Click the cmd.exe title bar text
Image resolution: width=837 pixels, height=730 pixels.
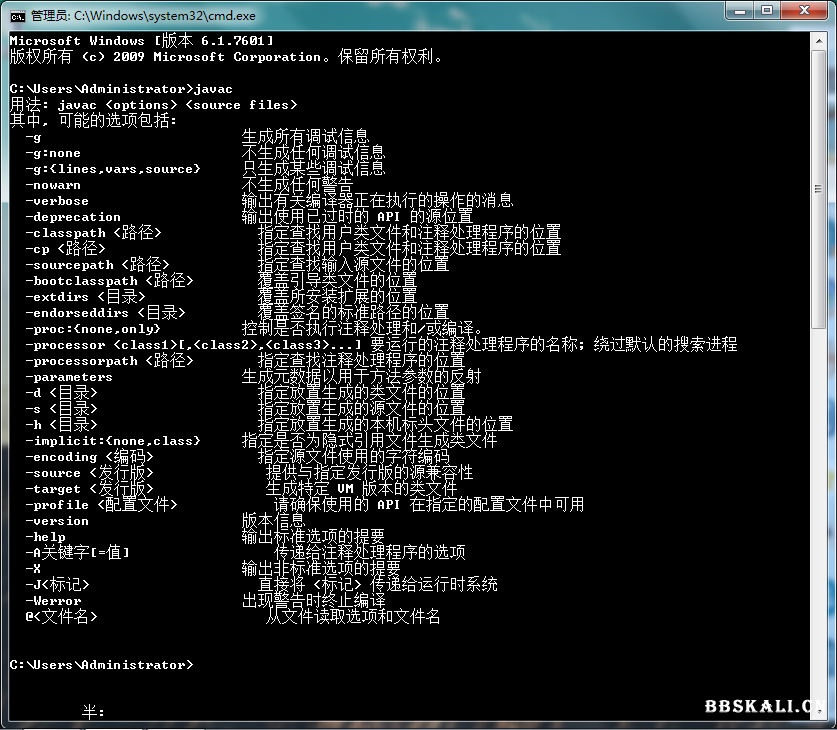(x=143, y=15)
